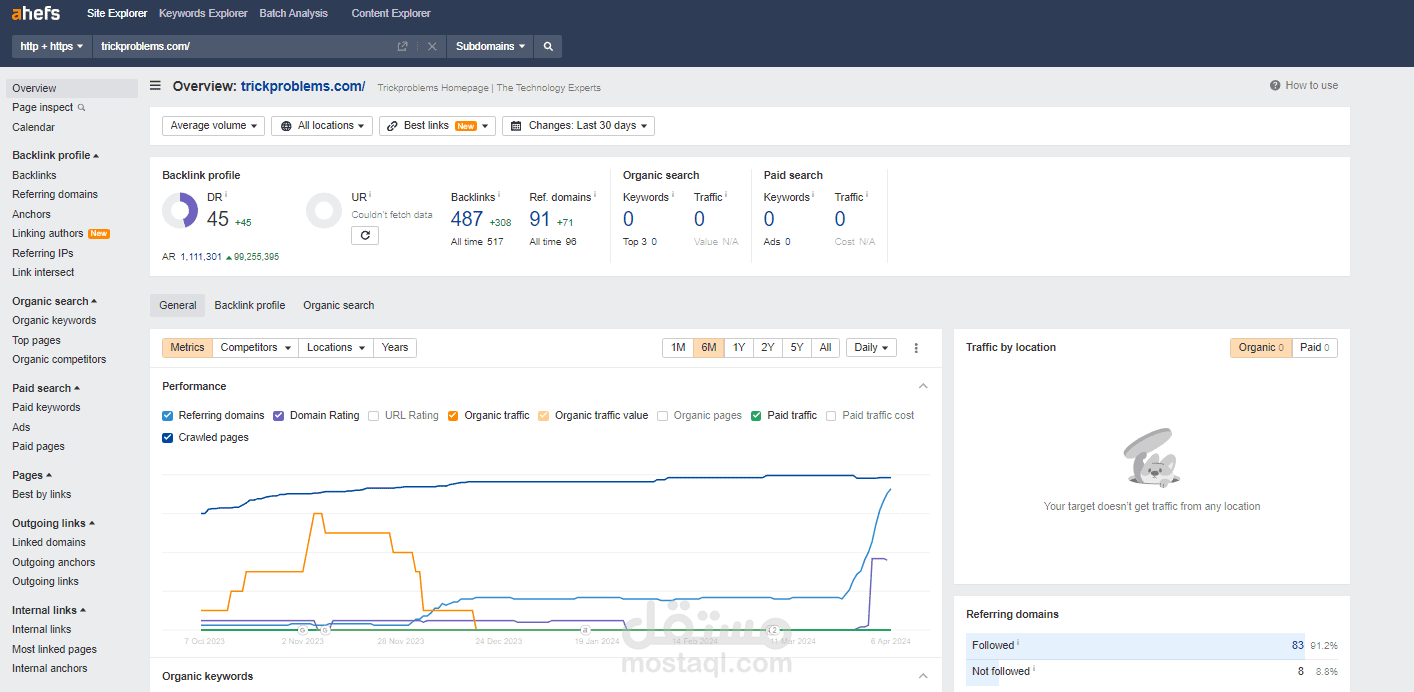Click the 'a' annotation marker near 19 Jan 2024
This screenshot has width=1414, height=692.
pyautogui.click(x=586, y=630)
